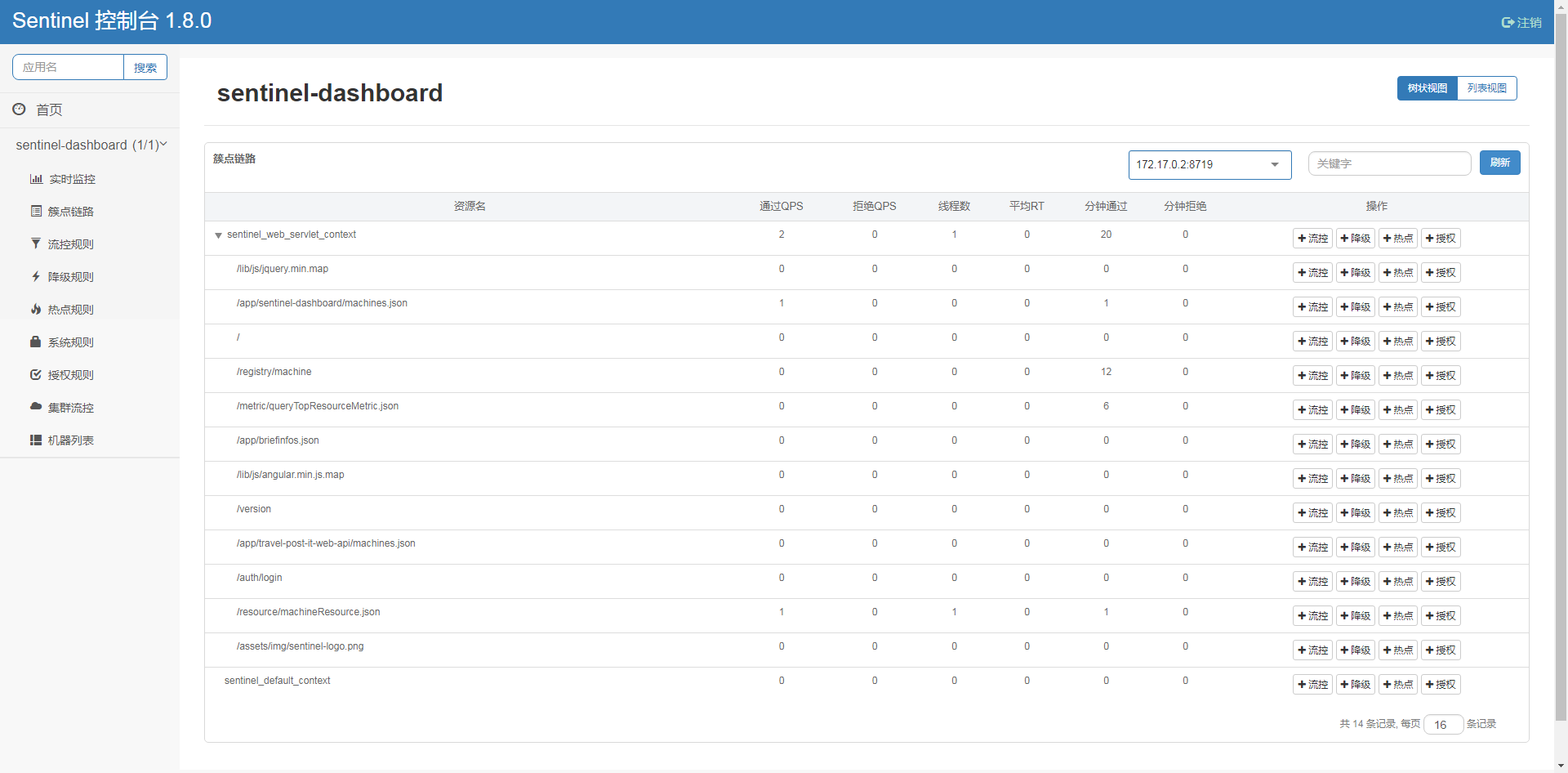The height and width of the screenshot is (773, 1568).
Task: Select 集群流控 cluster flow control
Action: [x=72, y=407]
